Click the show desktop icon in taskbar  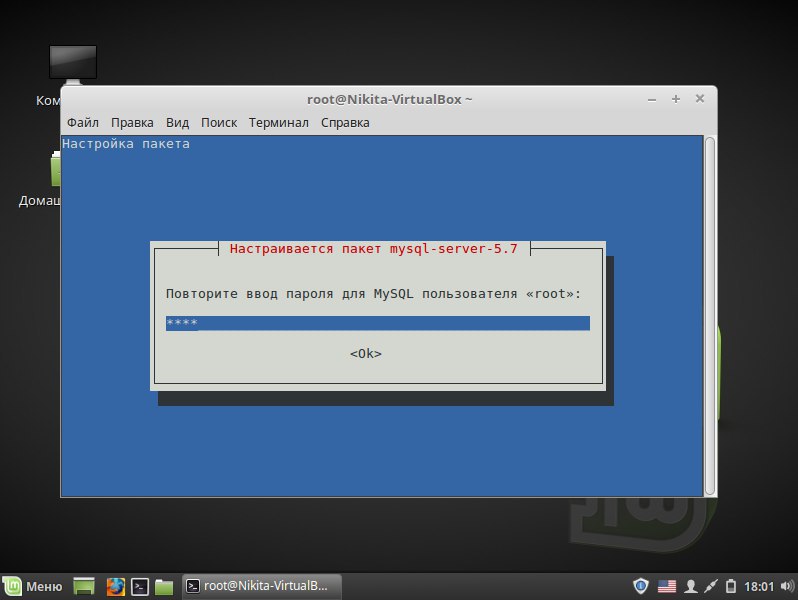click(x=84, y=586)
